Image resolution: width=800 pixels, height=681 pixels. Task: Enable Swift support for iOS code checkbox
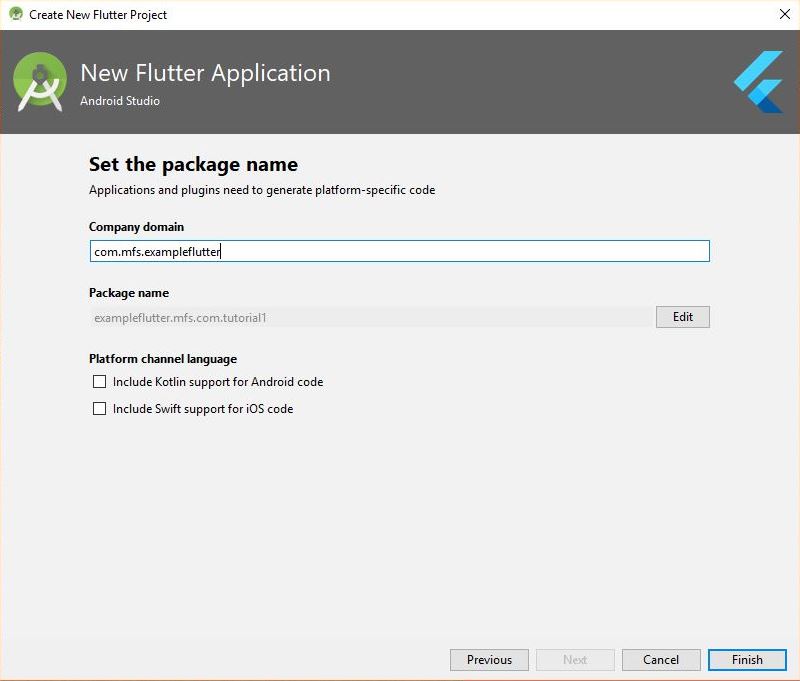click(99, 409)
